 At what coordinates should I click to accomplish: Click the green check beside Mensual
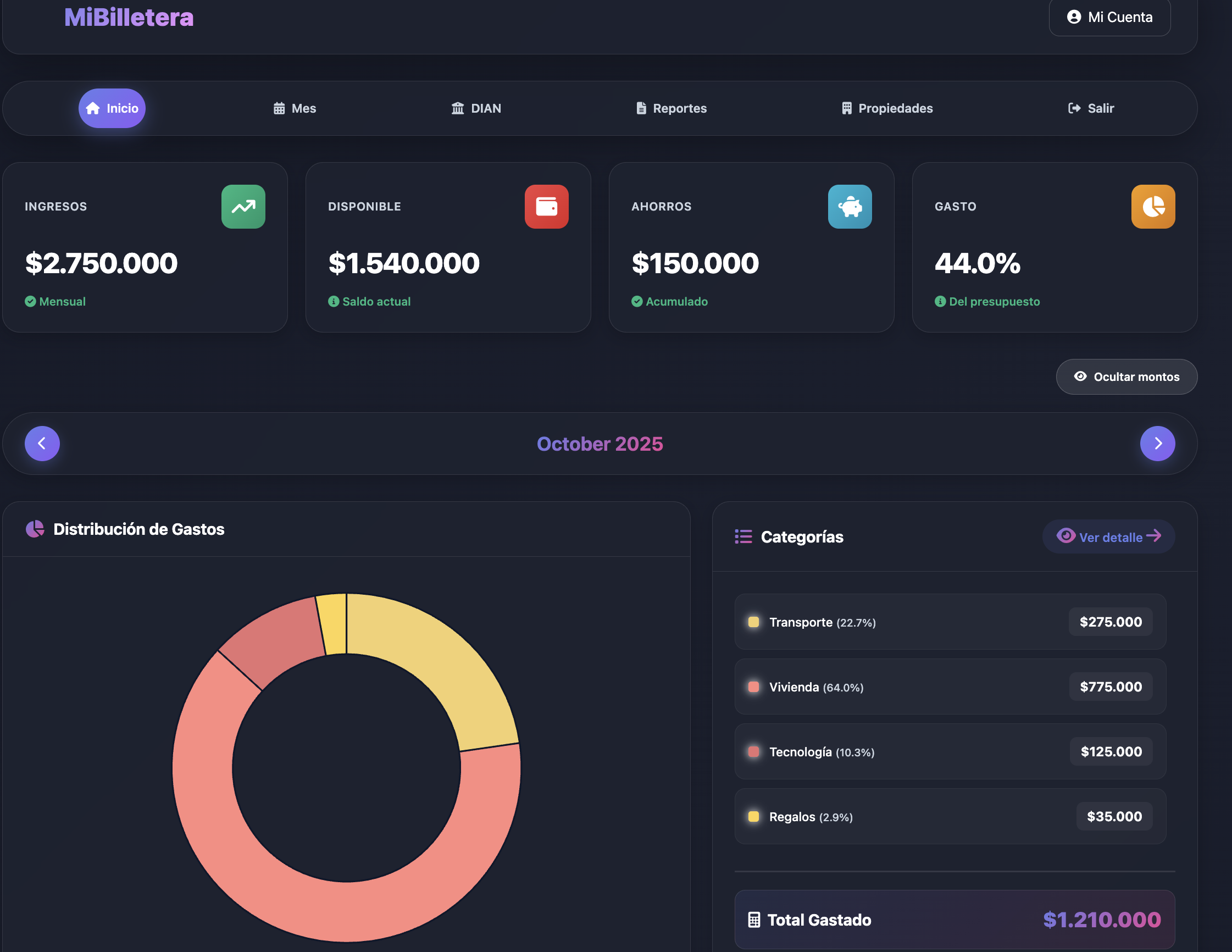tap(30, 301)
